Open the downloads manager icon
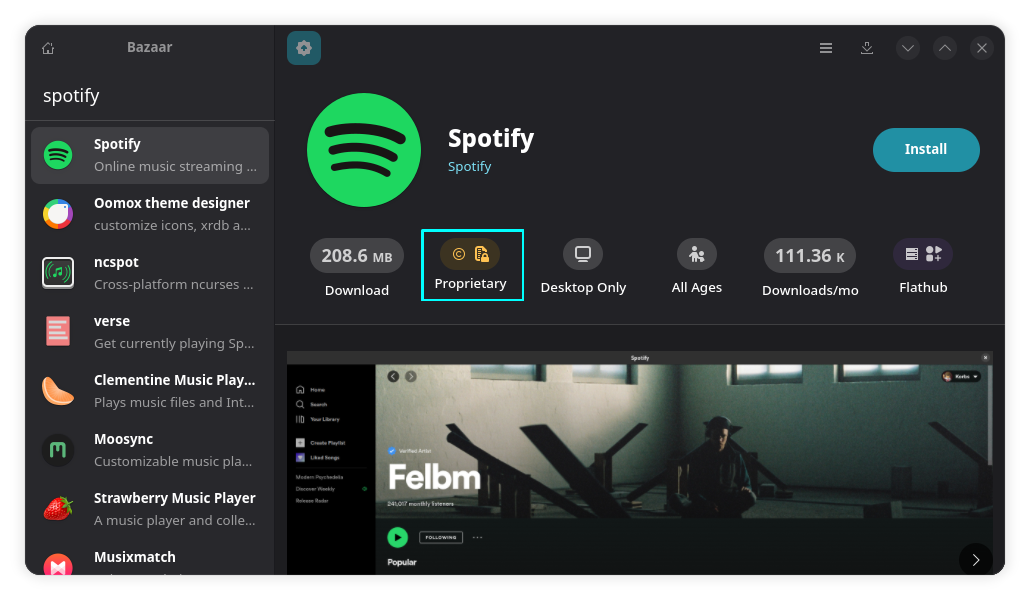 click(866, 47)
